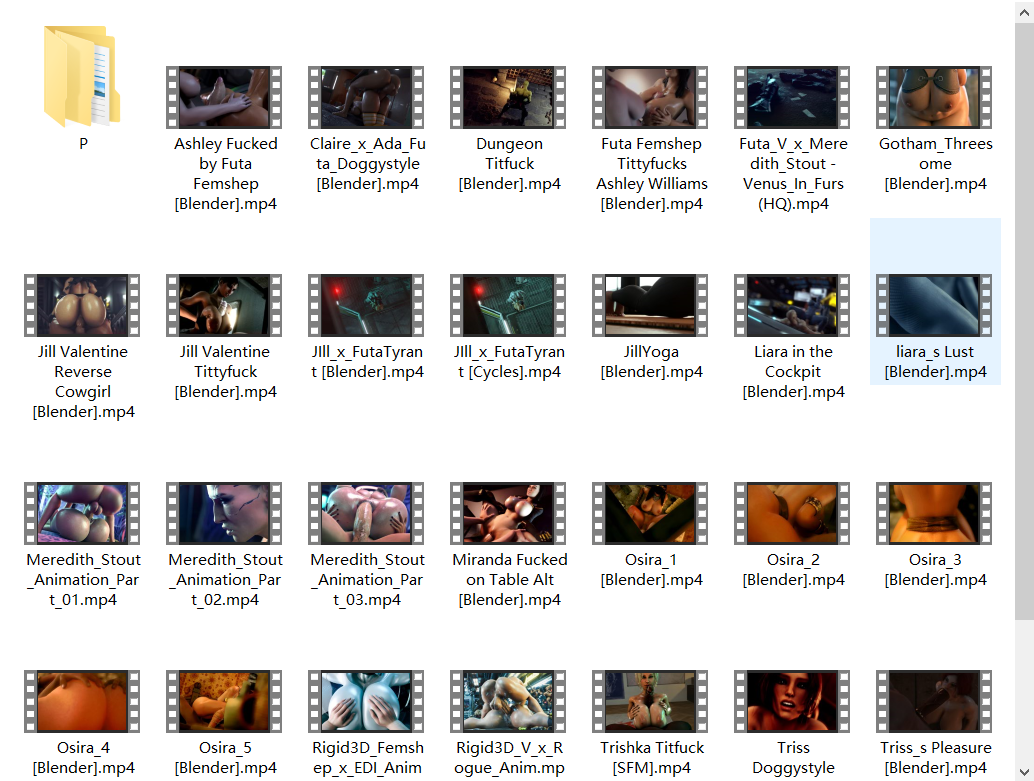Select the Osira_1 [Blender].mp4 thumbnail
Viewport: 1034px width, 781px height.
click(x=650, y=513)
